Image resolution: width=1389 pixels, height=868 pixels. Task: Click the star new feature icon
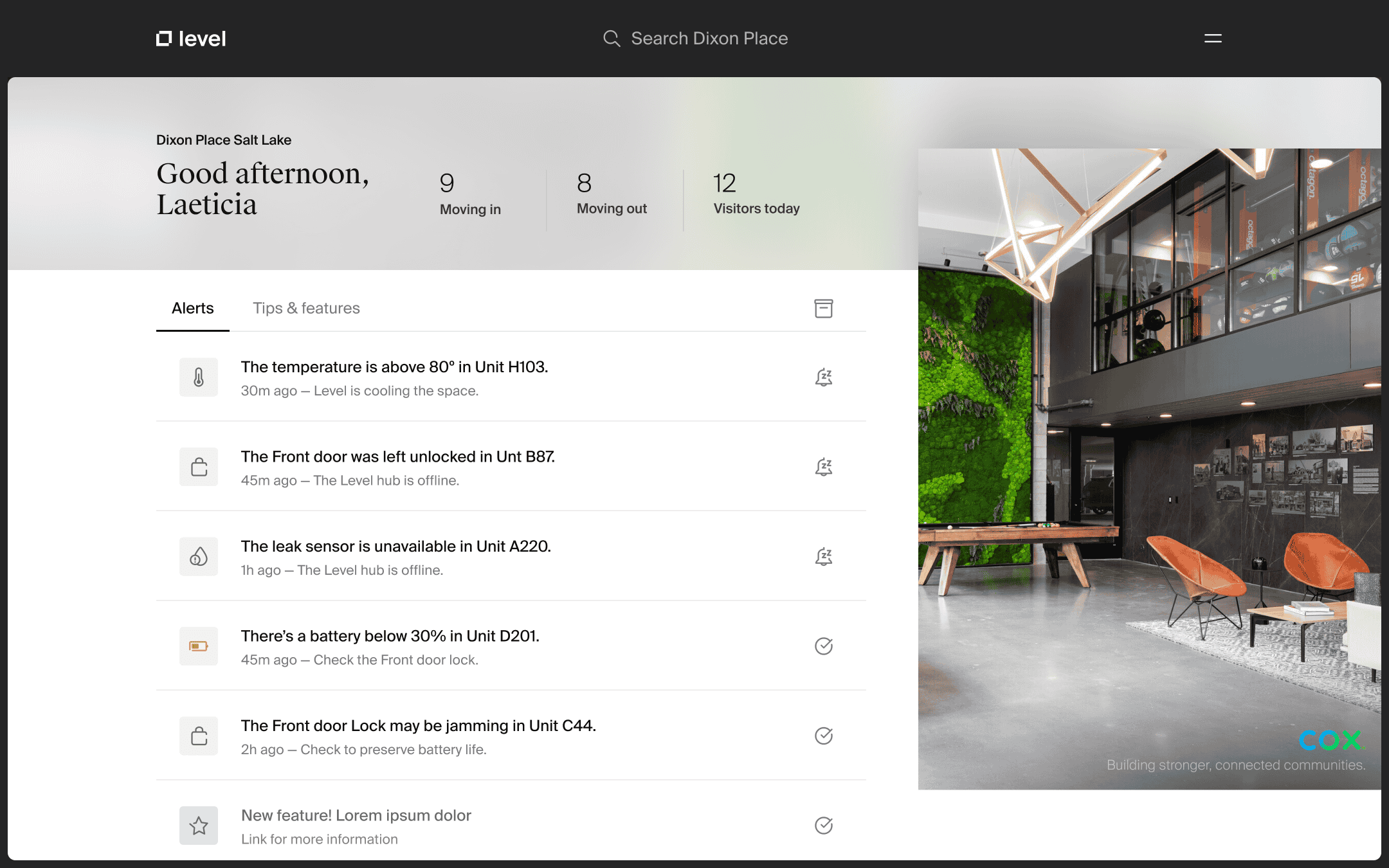pos(199,826)
